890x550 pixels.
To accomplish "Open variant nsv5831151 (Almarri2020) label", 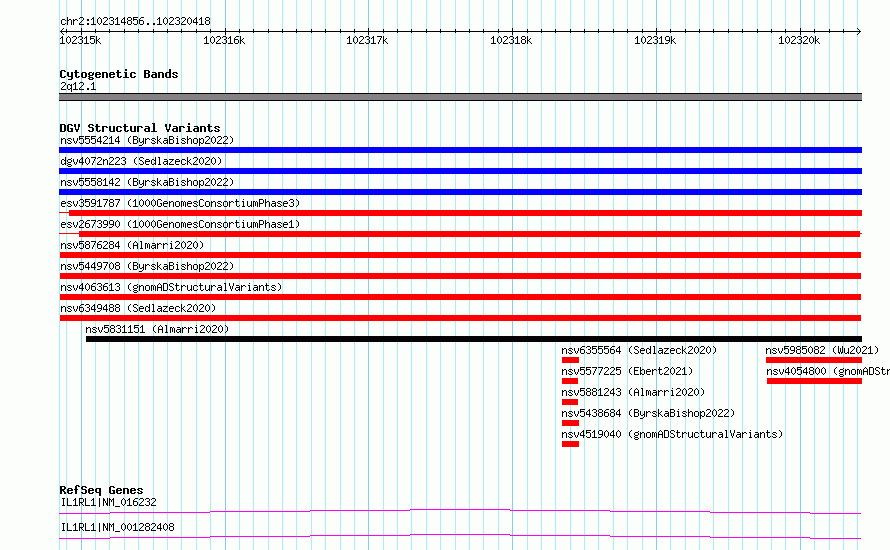I will coord(157,329).
